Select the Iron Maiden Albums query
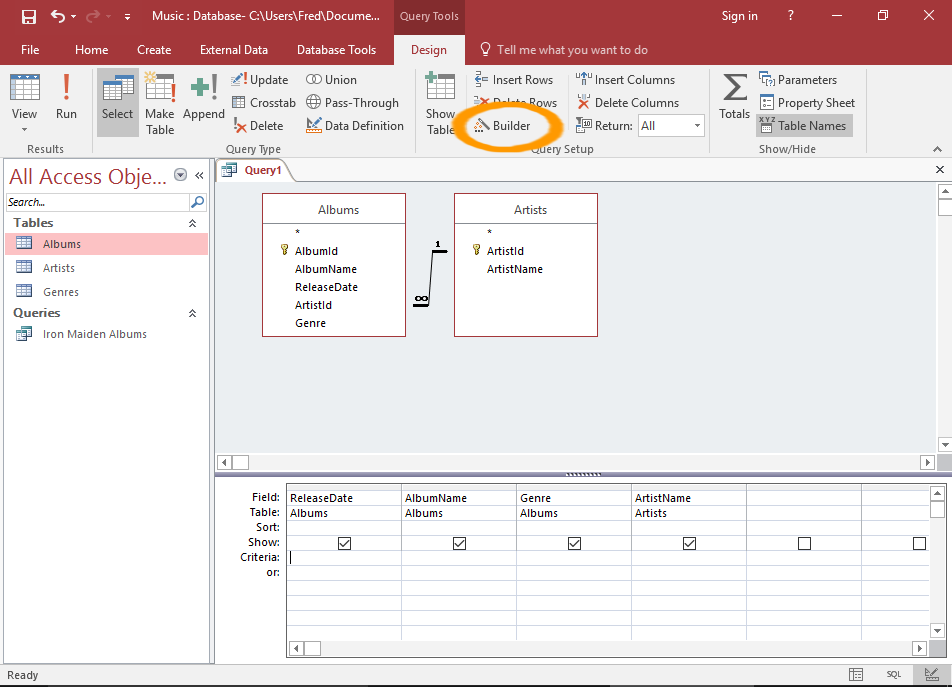This screenshot has width=952, height=687. pos(107,334)
